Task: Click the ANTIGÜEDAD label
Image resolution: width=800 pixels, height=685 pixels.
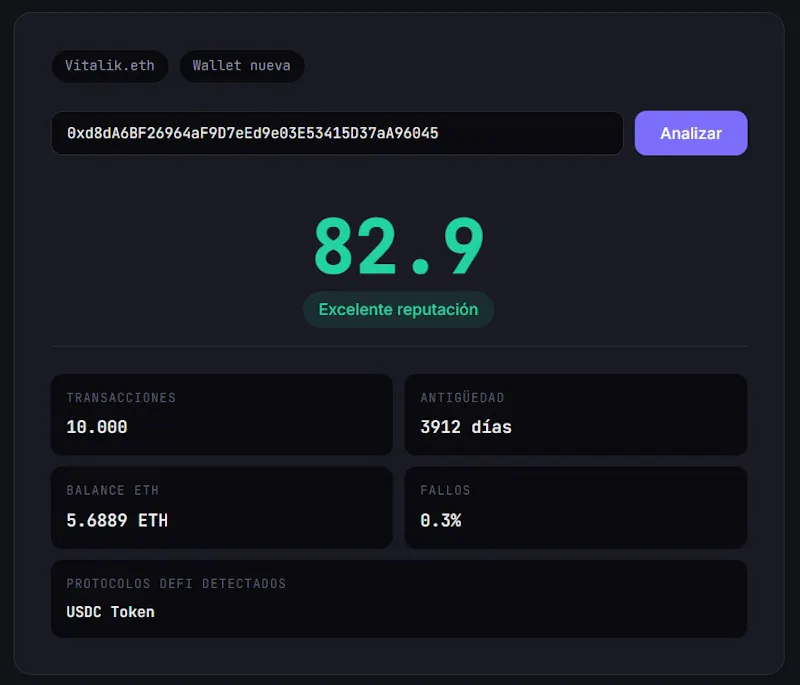Action: point(462,398)
